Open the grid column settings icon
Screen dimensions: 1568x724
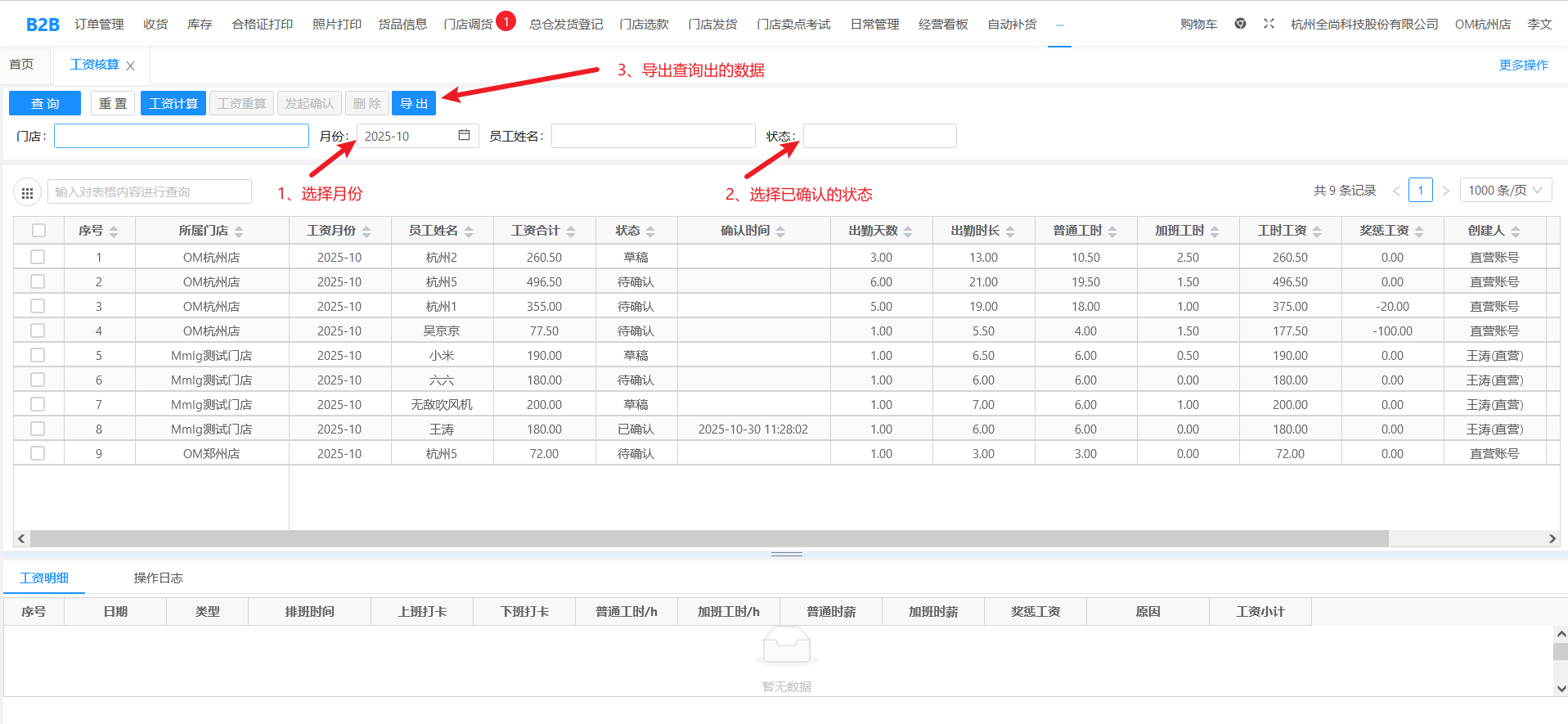(27, 192)
